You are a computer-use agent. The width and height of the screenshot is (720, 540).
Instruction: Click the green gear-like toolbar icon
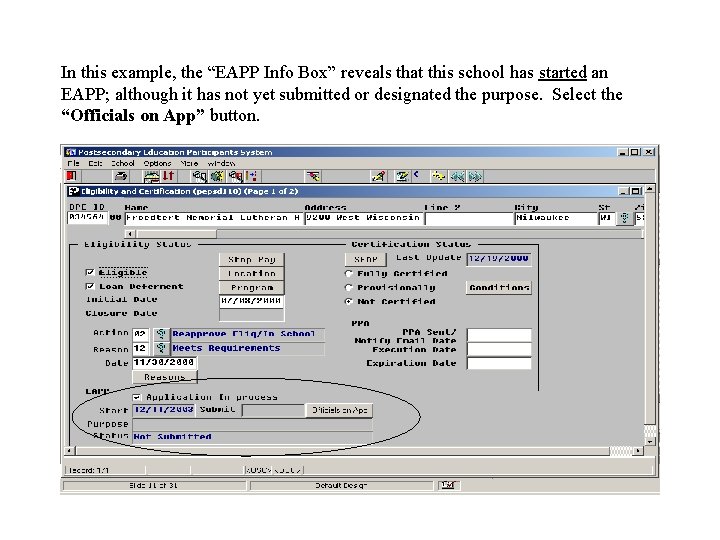tap(217, 176)
